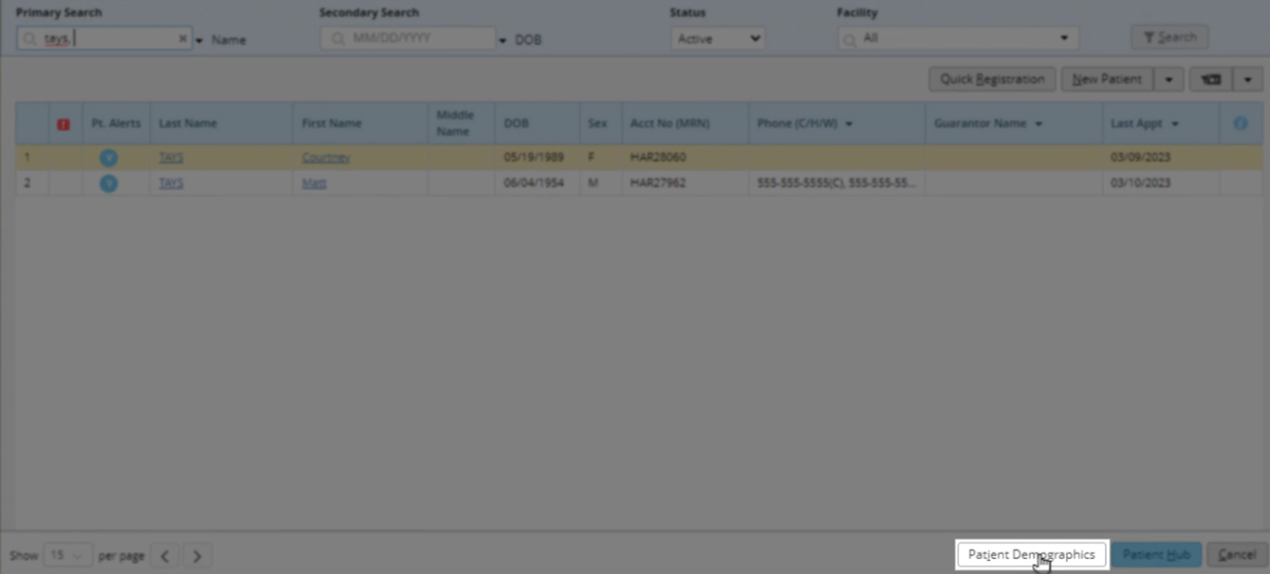This screenshot has height=574, width=1270.
Task: Click the card scanner icon button
Action: click(x=1211, y=79)
